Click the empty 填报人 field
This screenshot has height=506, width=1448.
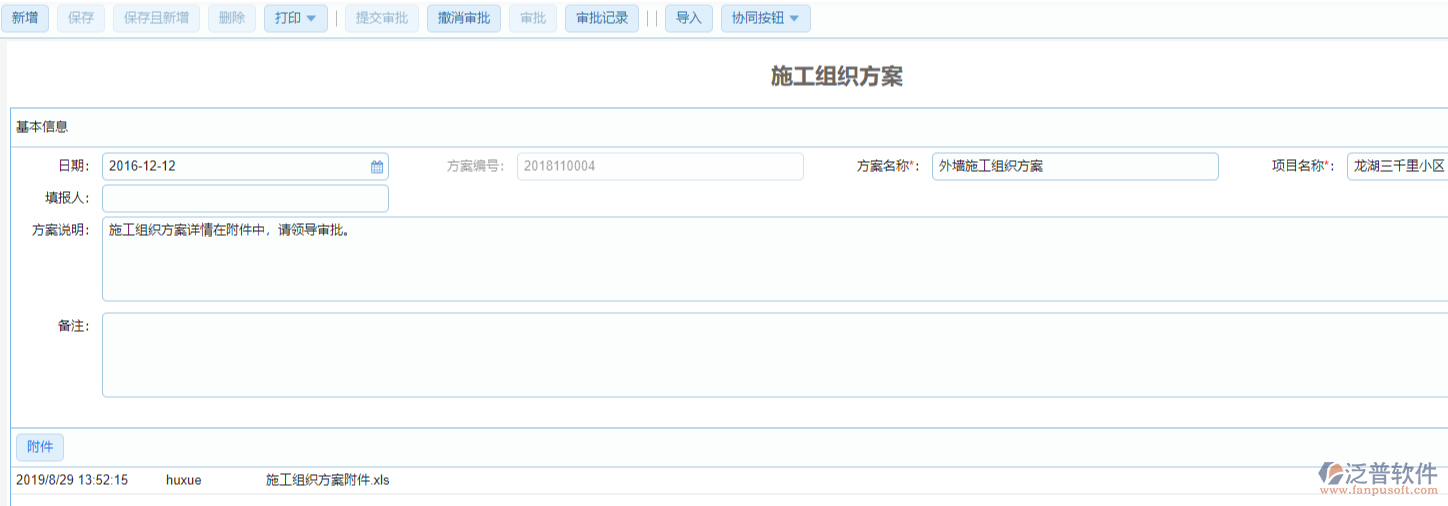tap(245, 199)
